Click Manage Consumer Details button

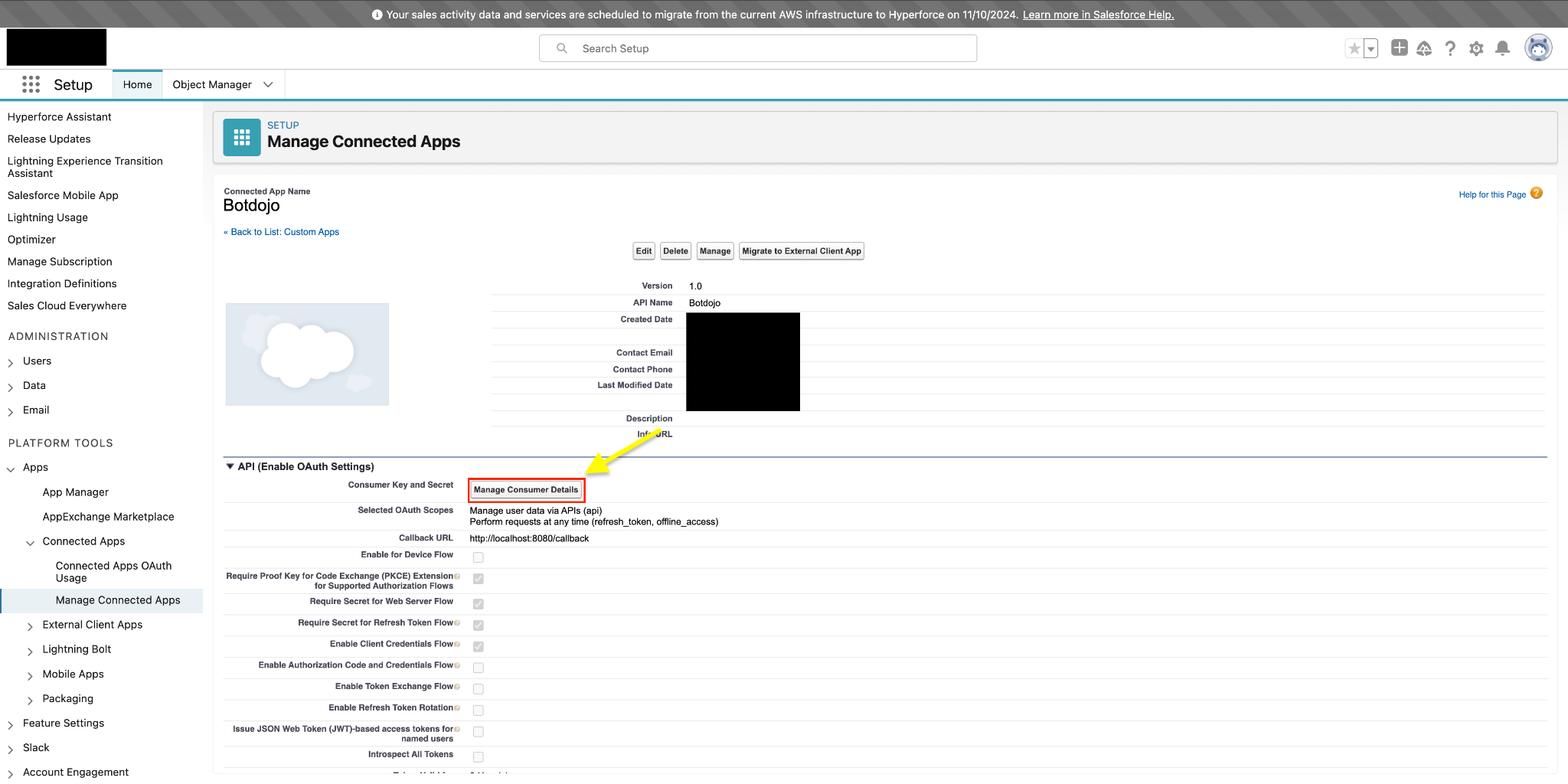point(526,490)
